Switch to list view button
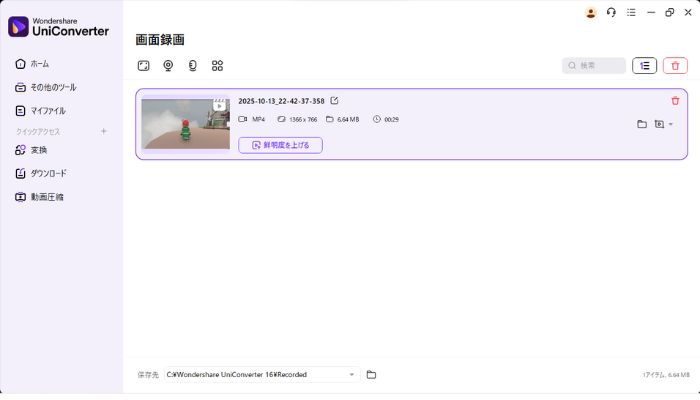Screen dimensions: 700x400 [644, 66]
